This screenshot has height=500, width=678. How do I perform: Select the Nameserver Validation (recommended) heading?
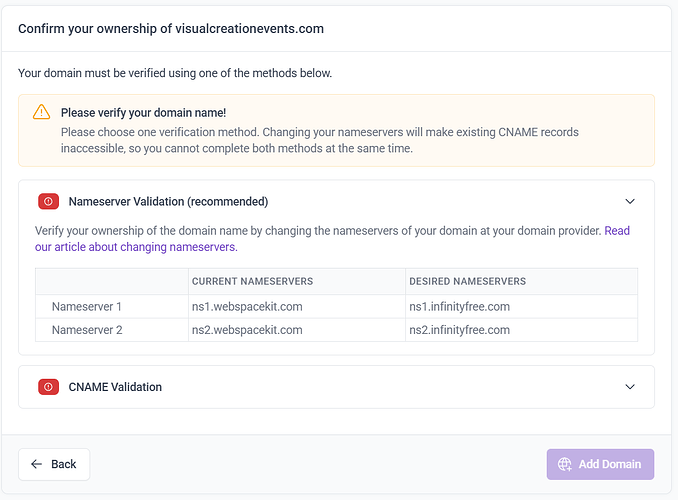click(x=168, y=201)
